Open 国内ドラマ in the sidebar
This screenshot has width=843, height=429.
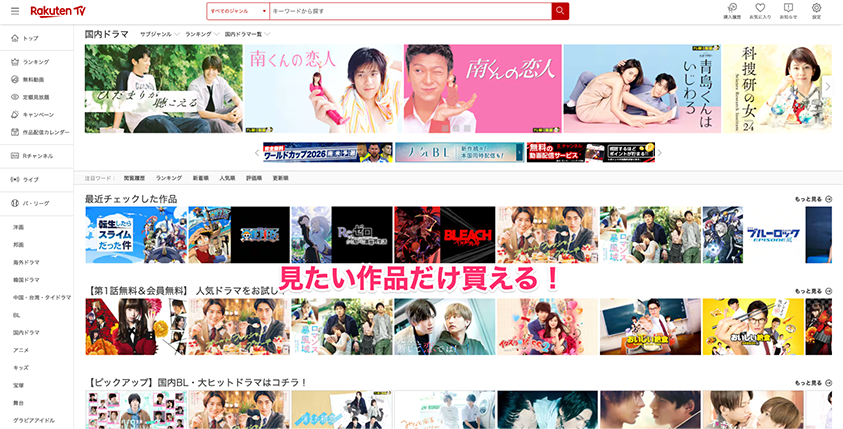[26, 333]
